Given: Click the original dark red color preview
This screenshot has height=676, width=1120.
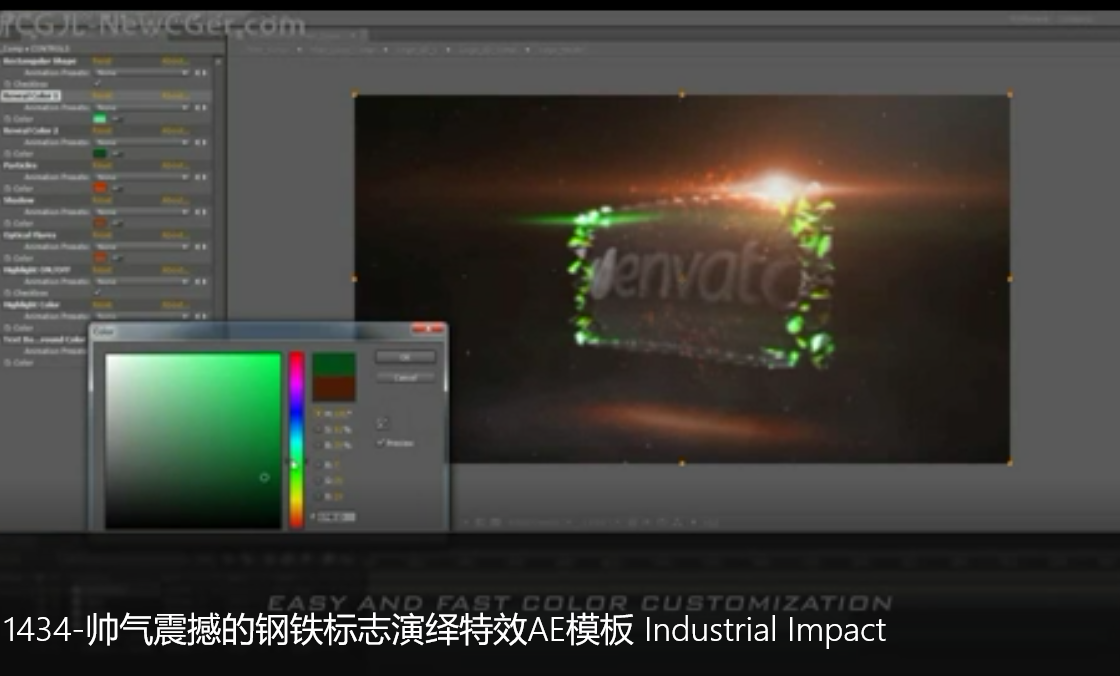Looking at the screenshot, I should point(334,389).
